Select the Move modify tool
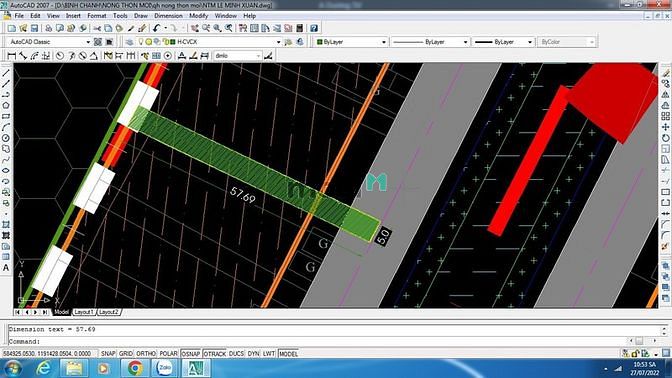 665,127
